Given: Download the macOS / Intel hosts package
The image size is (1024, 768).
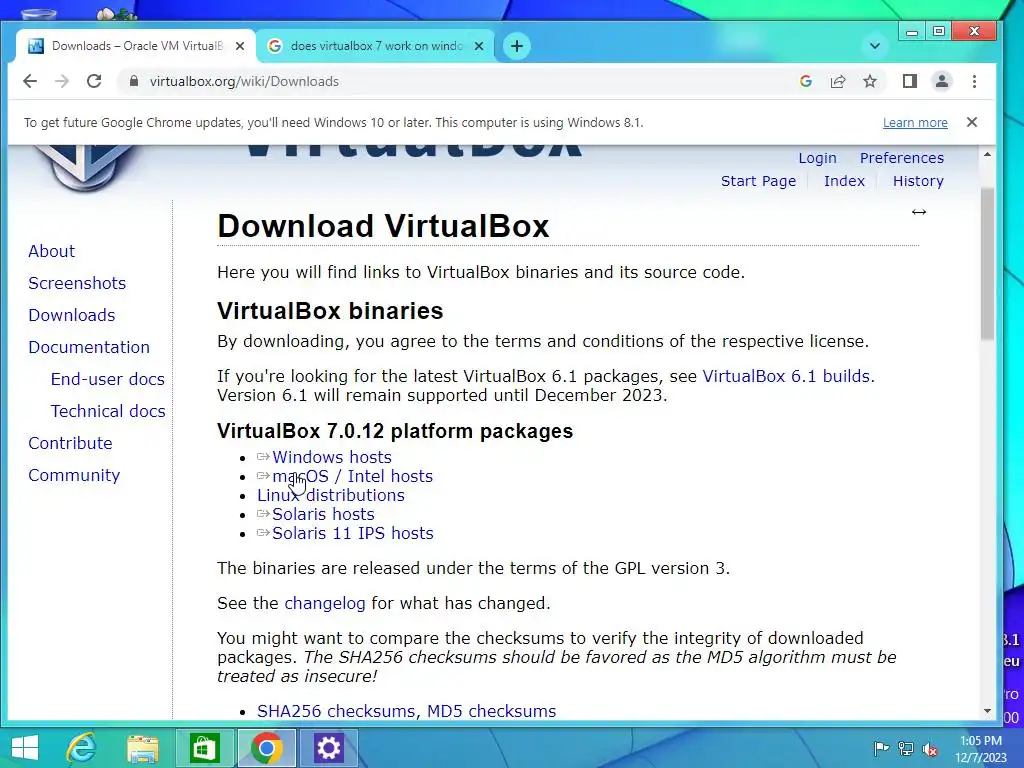Looking at the screenshot, I should tap(353, 476).
